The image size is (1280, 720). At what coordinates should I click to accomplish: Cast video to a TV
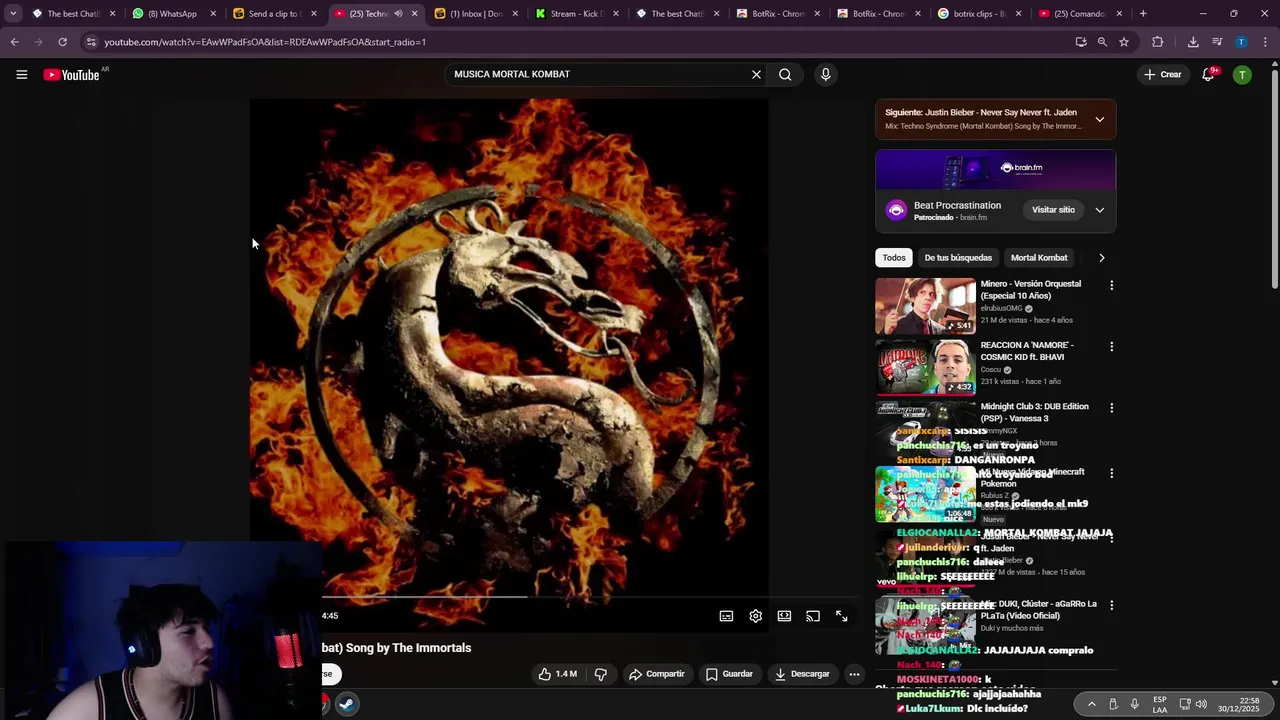[x=813, y=616]
